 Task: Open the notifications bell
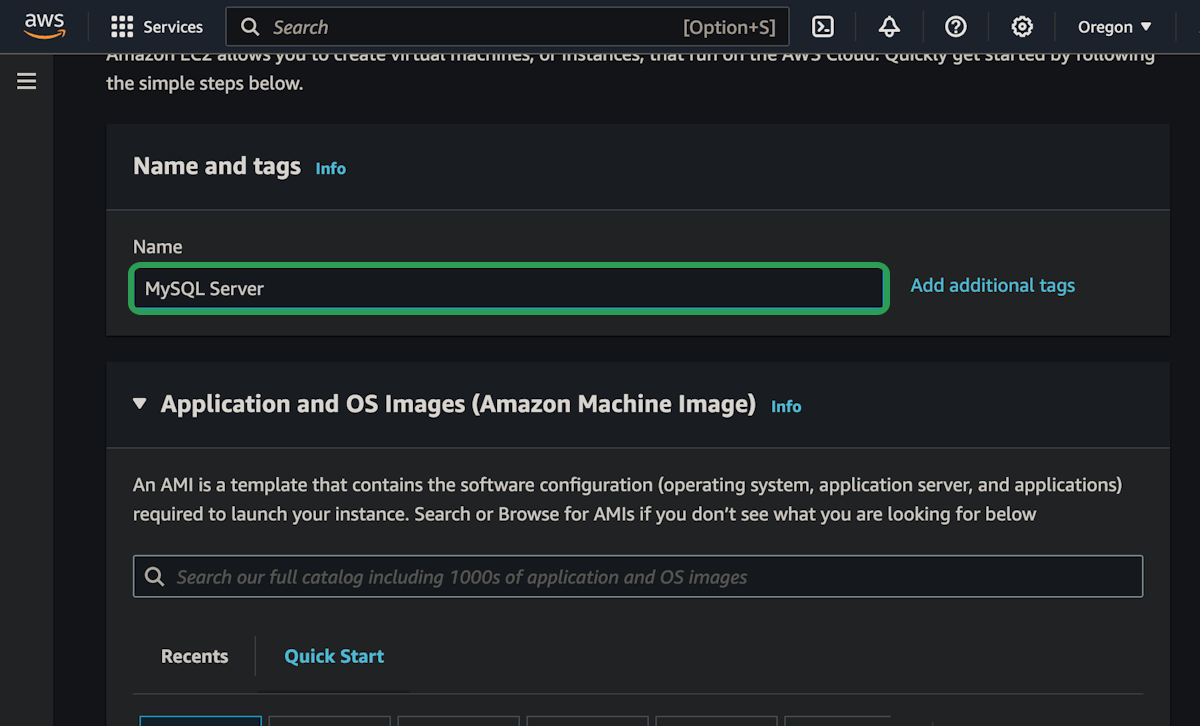click(889, 27)
